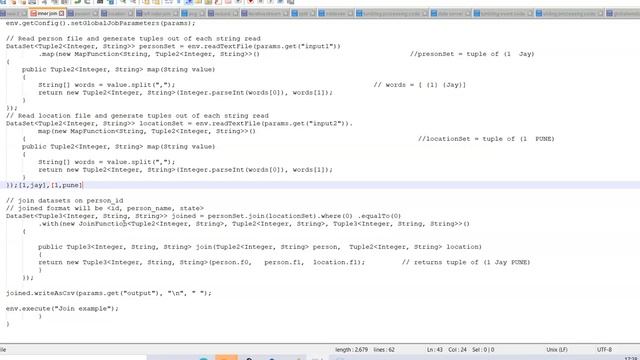
Task: Click the "Unix (LF)" line ending indicator
Action: coord(557,350)
